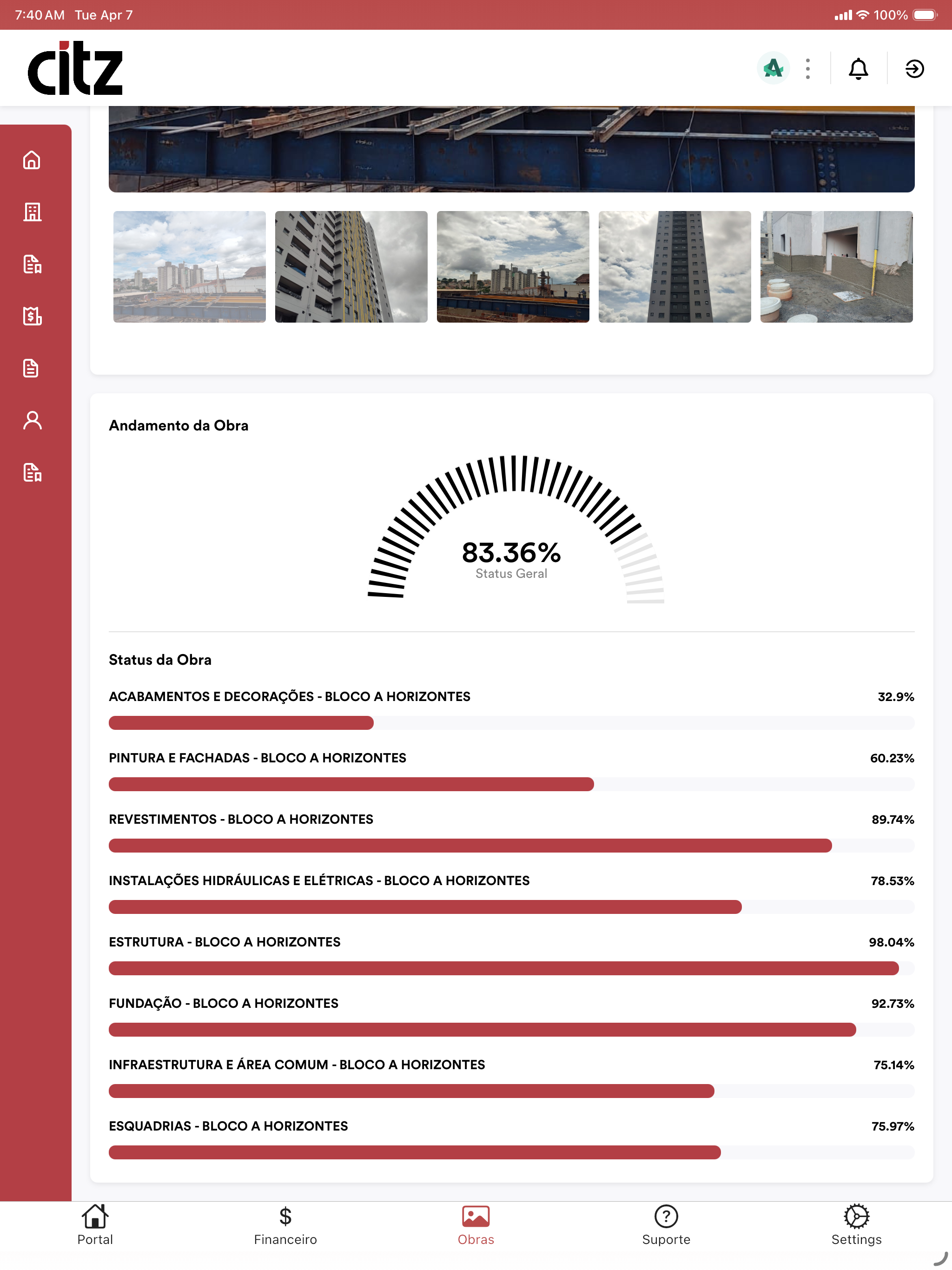Tap the 7:40 AM clock in status bar
Viewport: 952px width, 1270px height.
pyautogui.click(x=40, y=15)
